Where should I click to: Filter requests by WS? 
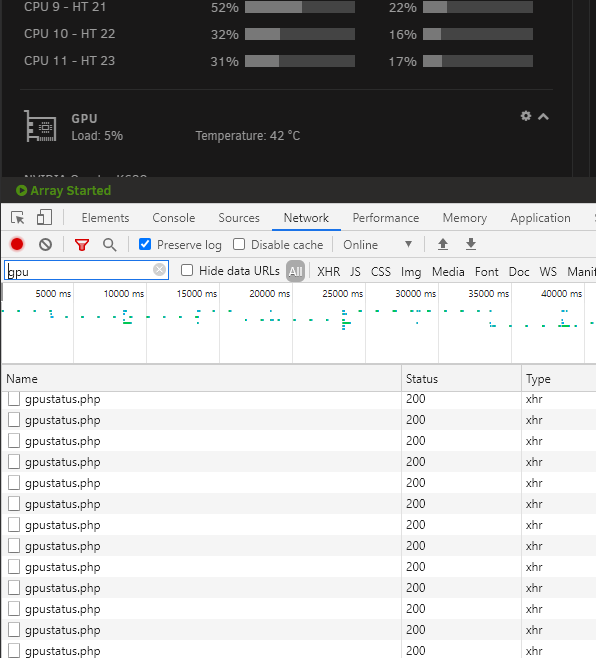(x=548, y=272)
